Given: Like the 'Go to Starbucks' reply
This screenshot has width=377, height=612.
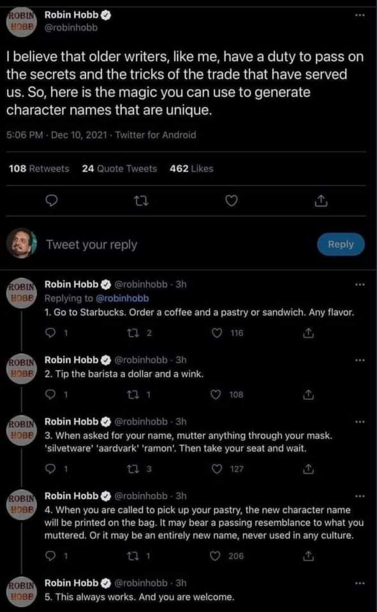Looking at the screenshot, I should 217,333.
